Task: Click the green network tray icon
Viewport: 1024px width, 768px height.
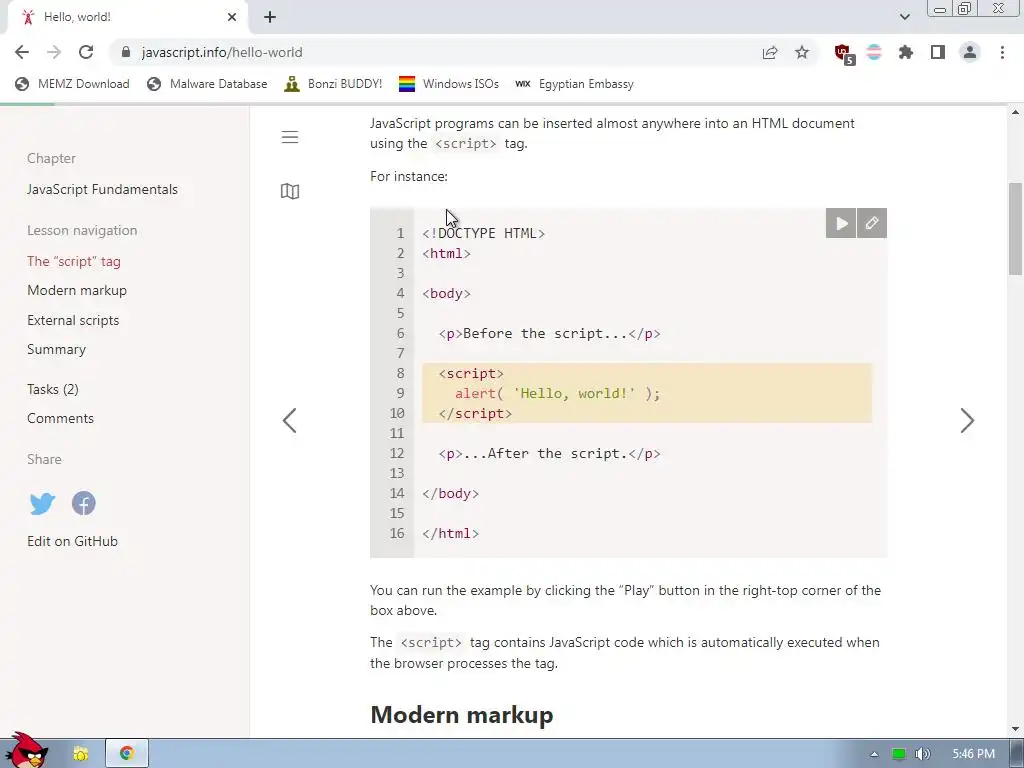Action: click(x=899, y=754)
